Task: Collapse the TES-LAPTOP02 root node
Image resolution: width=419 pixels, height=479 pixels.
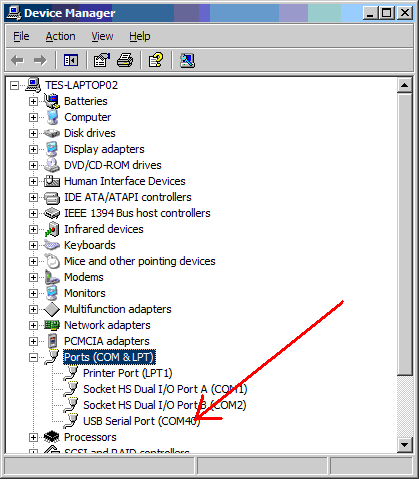Action: tap(14, 85)
